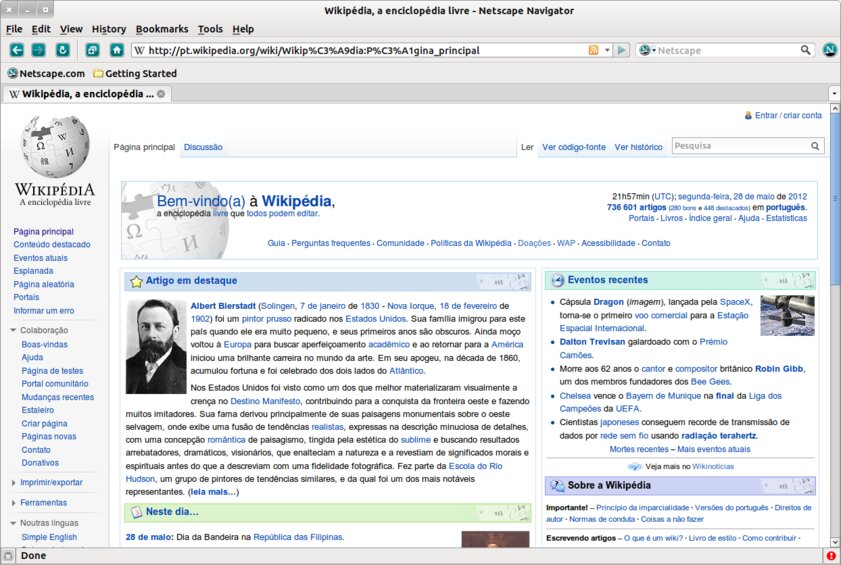This screenshot has height=565, width=841.
Task: Go back with the Back arrow button
Action: [x=17, y=50]
